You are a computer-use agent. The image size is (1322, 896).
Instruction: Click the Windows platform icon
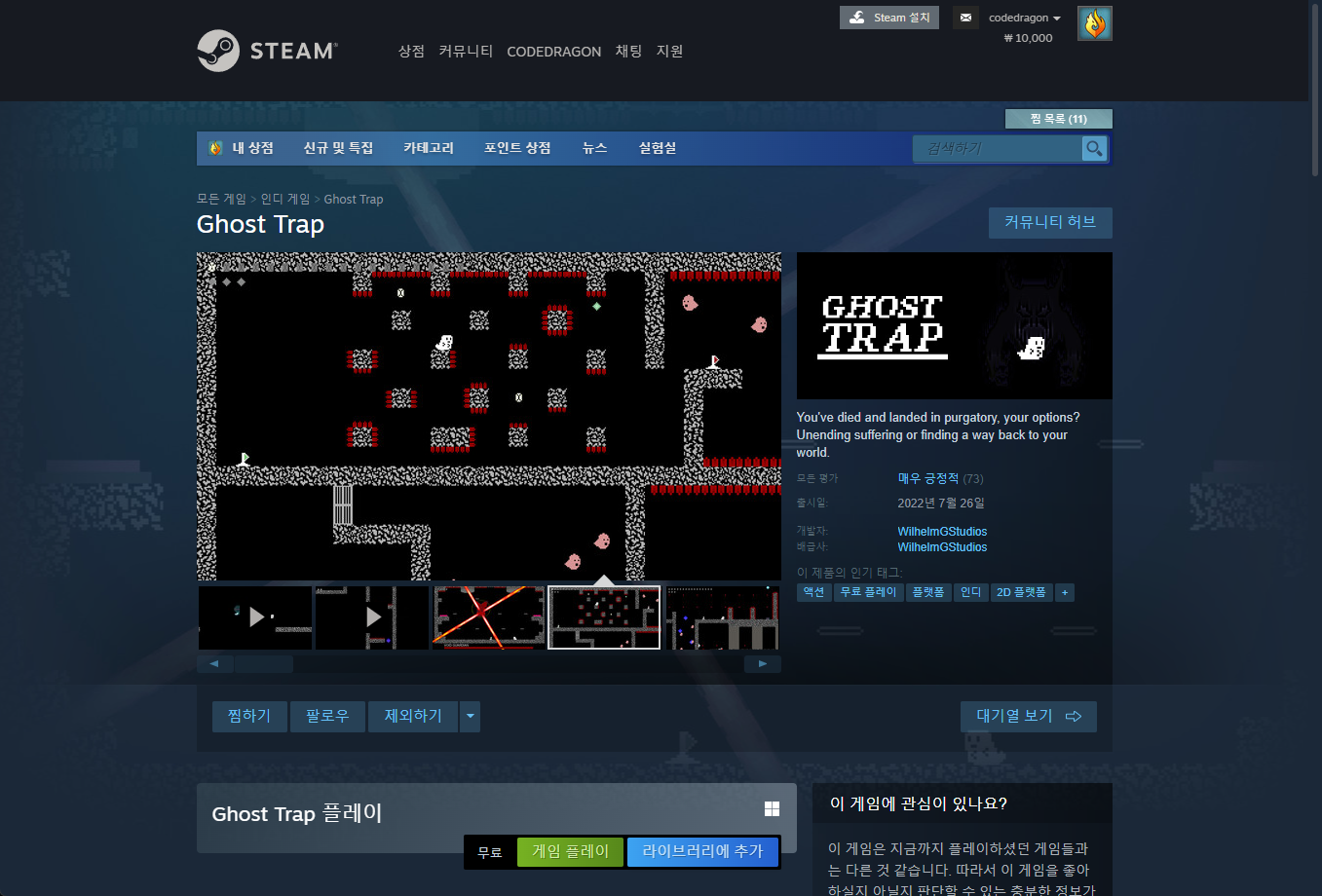pyautogui.click(x=772, y=808)
